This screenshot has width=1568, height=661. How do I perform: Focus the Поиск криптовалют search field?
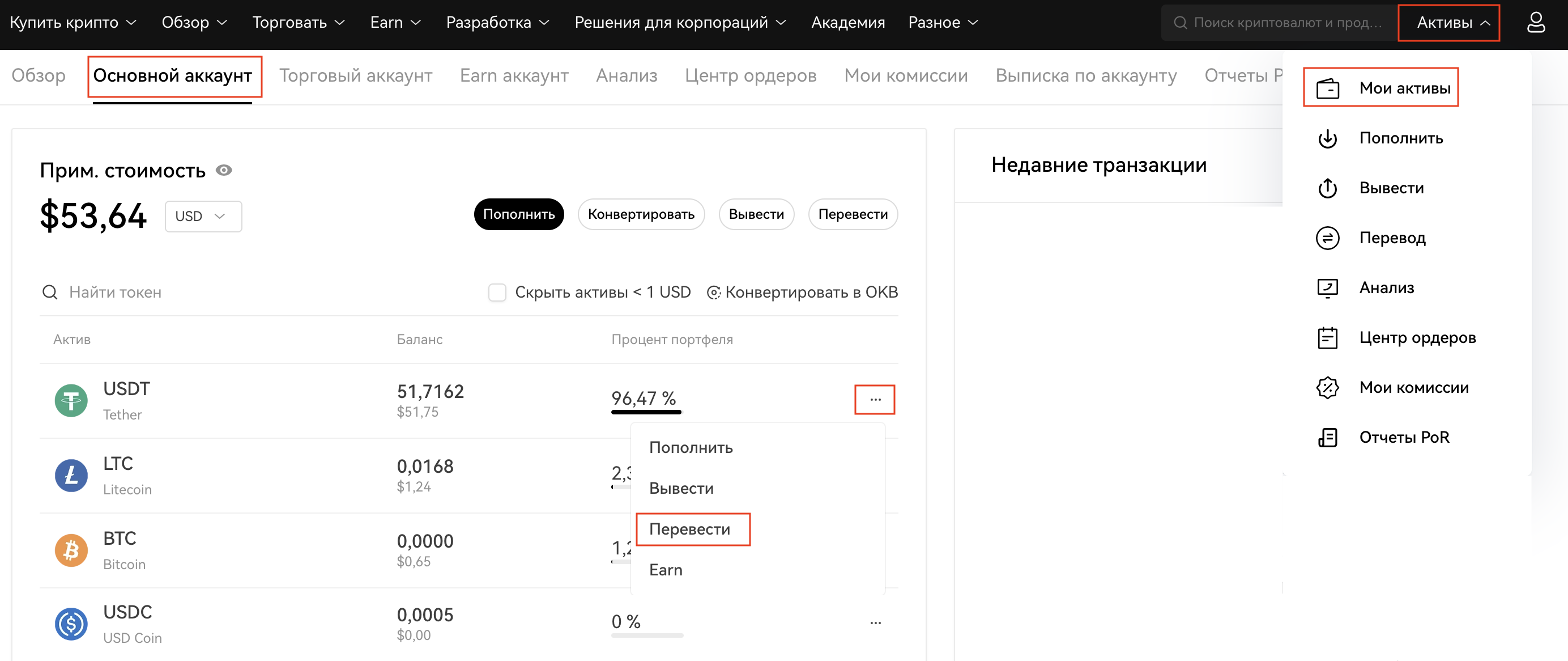click(x=1279, y=23)
